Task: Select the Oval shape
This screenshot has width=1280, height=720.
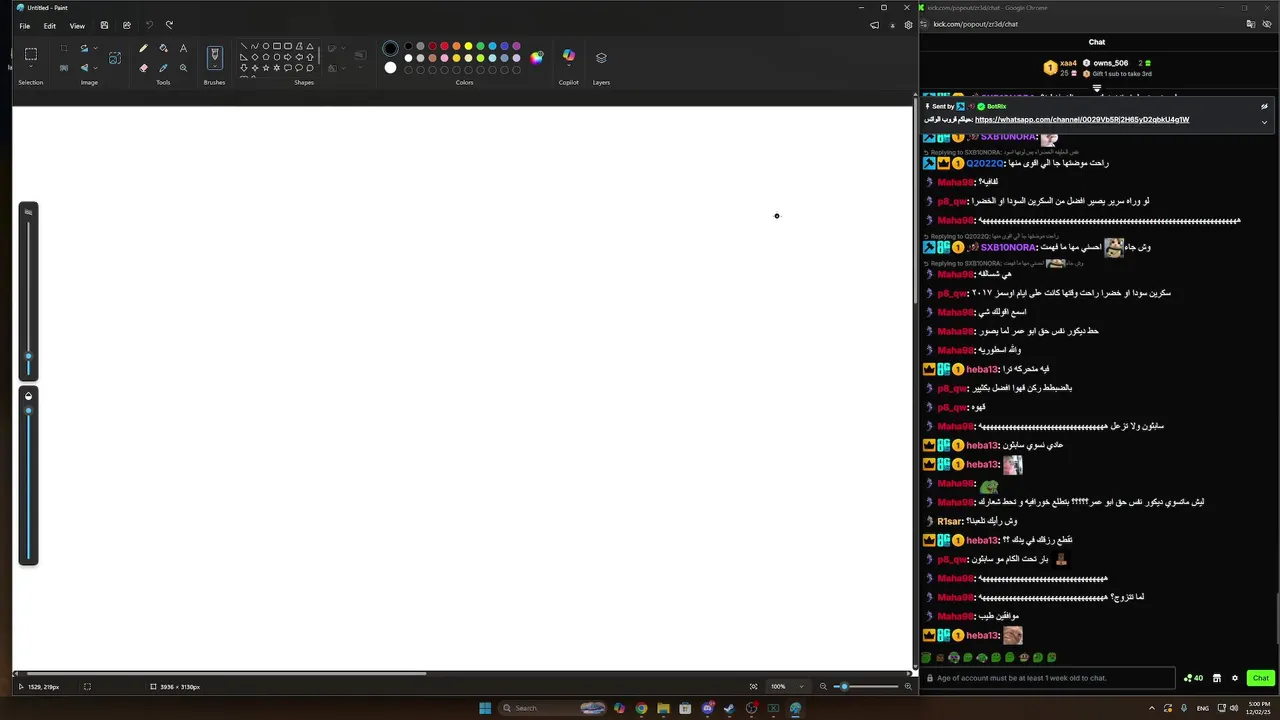Action: pyautogui.click(x=266, y=46)
